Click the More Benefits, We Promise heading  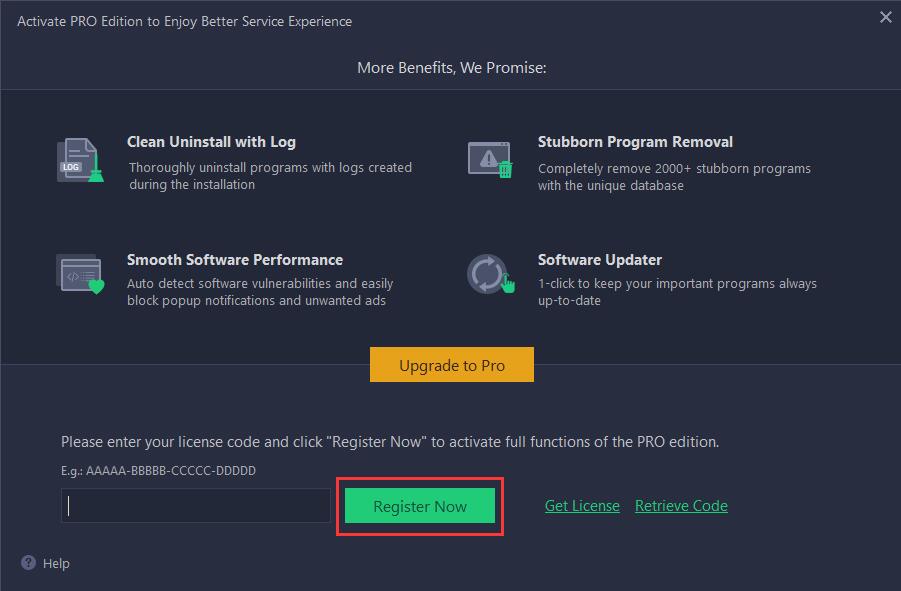(x=452, y=68)
